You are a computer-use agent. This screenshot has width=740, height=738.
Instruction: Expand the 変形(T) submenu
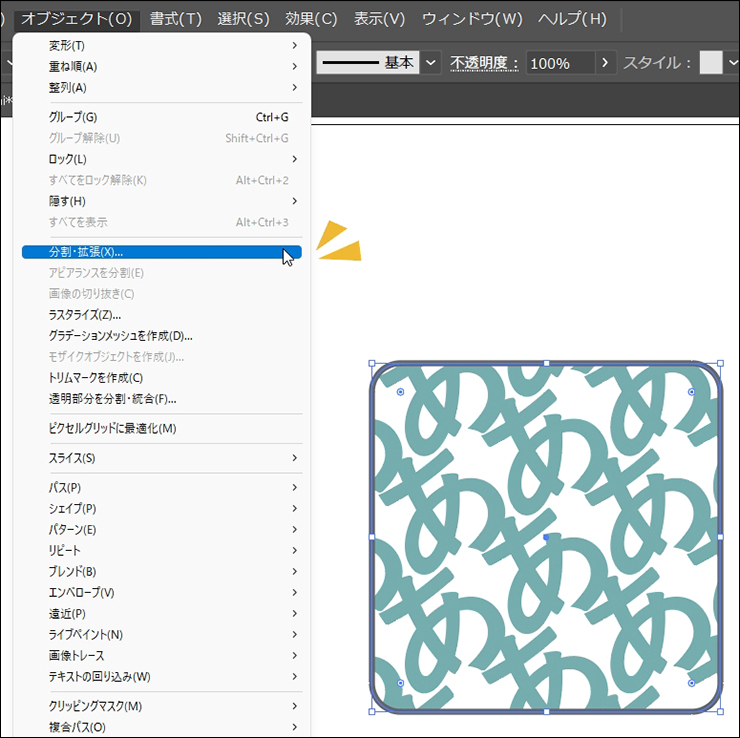(x=160, y=46)
